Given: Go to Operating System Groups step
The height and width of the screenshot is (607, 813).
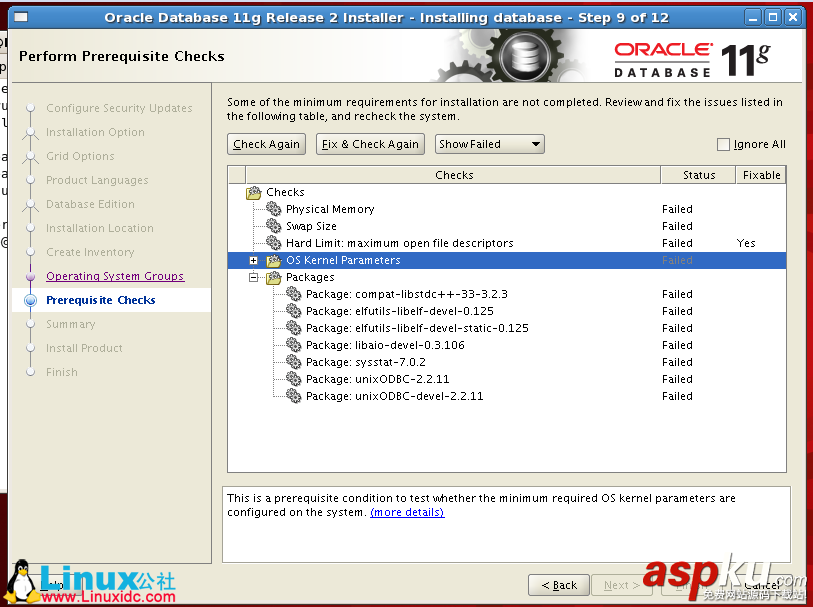Looking at the screenshot, I should (115, 276).
